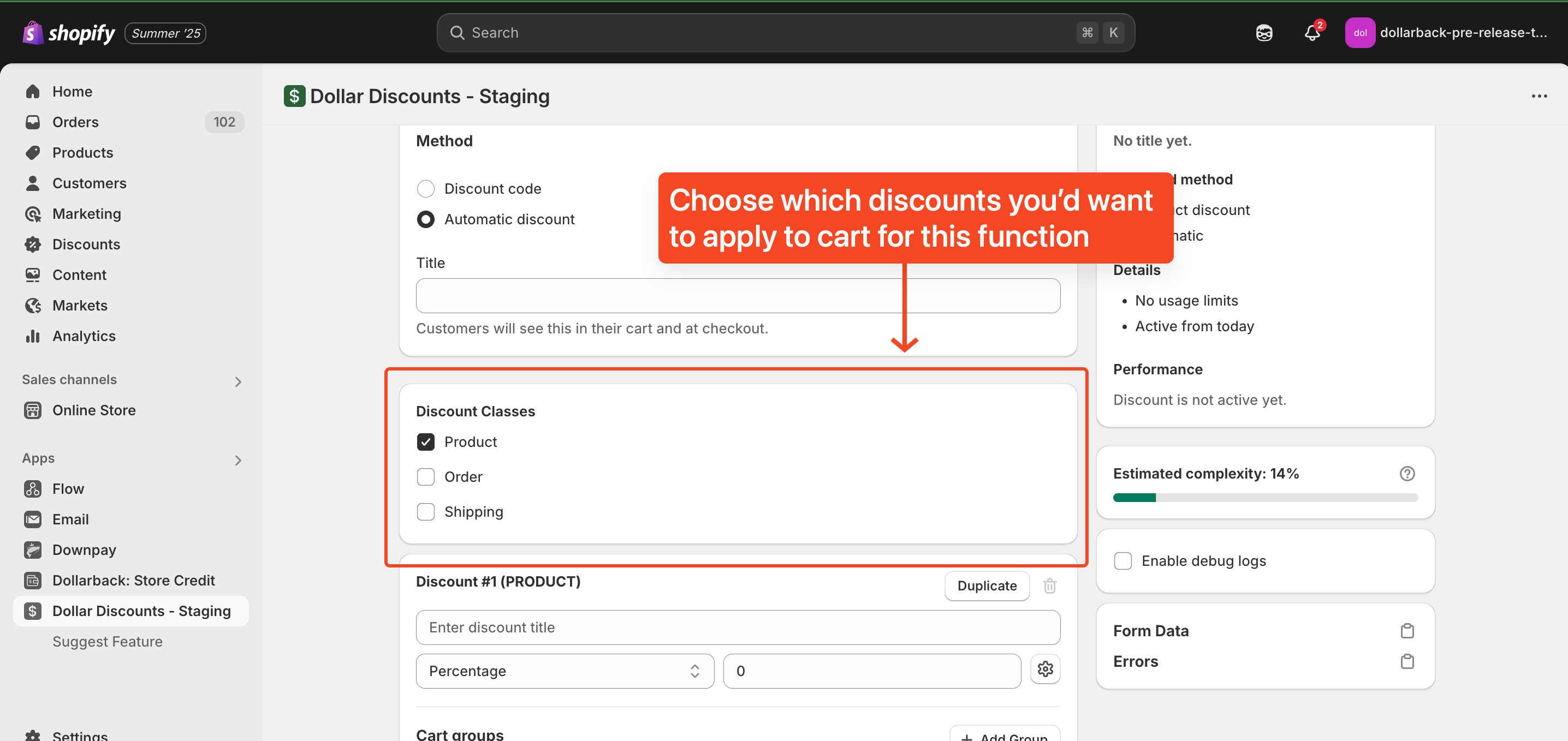Click the Sidekick assistant icon in top bar
Image resolution: width=1568 pixels, height=741 pixels.
(1264, 33)
